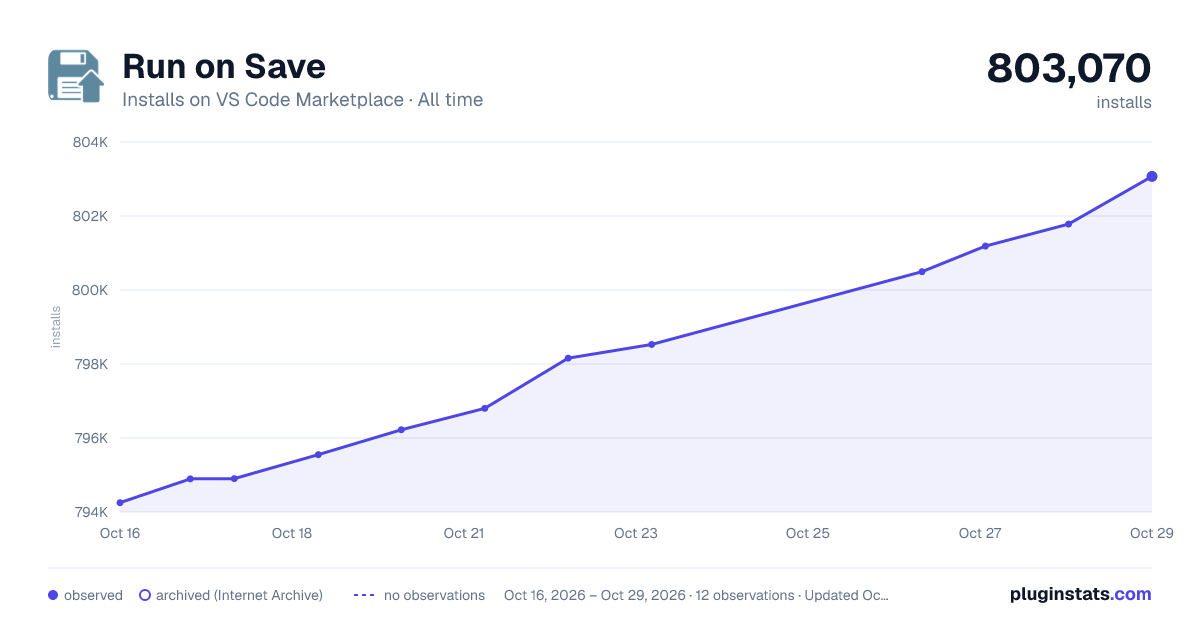Click the 800K y-axis label
The height and width of the screenshot is (630, 1200).
(x=90, y=290)
